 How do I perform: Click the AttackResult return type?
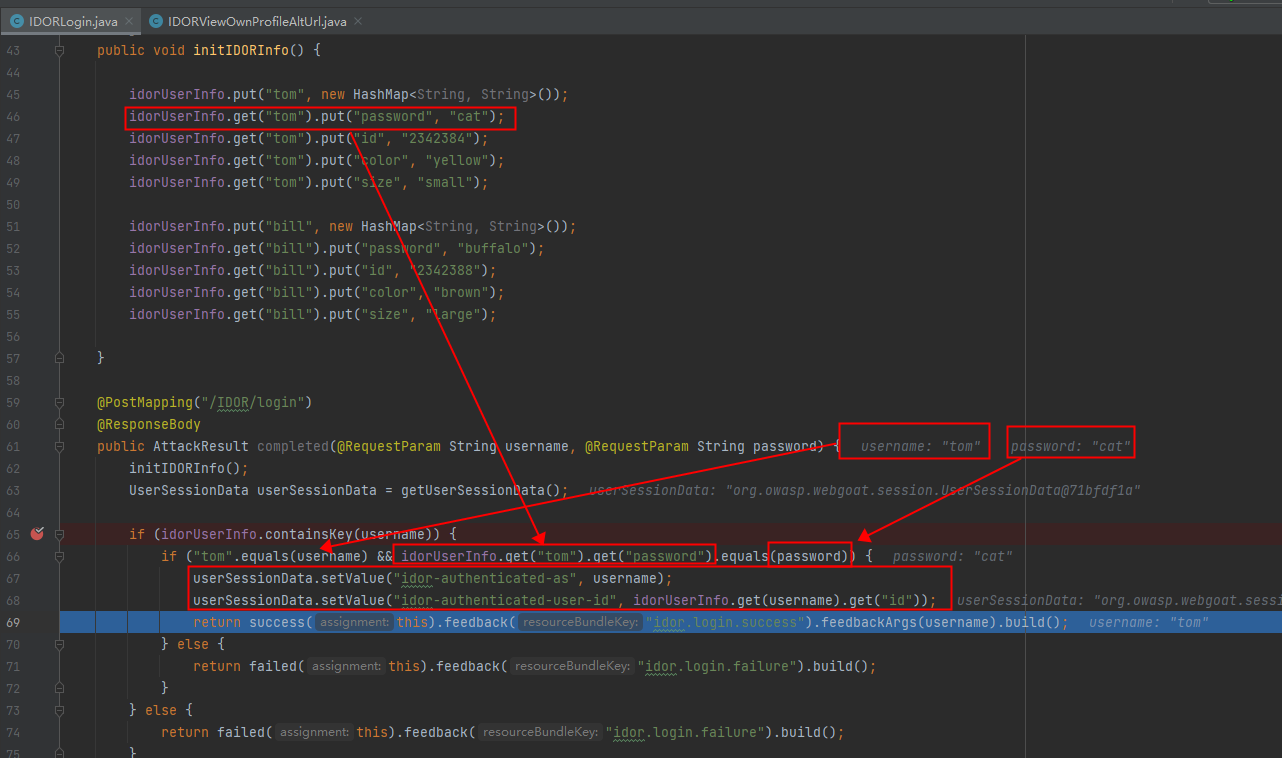[201, 446]
